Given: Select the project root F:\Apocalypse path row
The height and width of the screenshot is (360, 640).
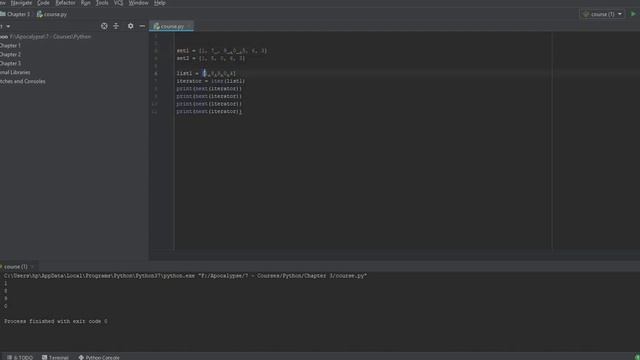Looking at the screenshot, I should coord(46,37).
